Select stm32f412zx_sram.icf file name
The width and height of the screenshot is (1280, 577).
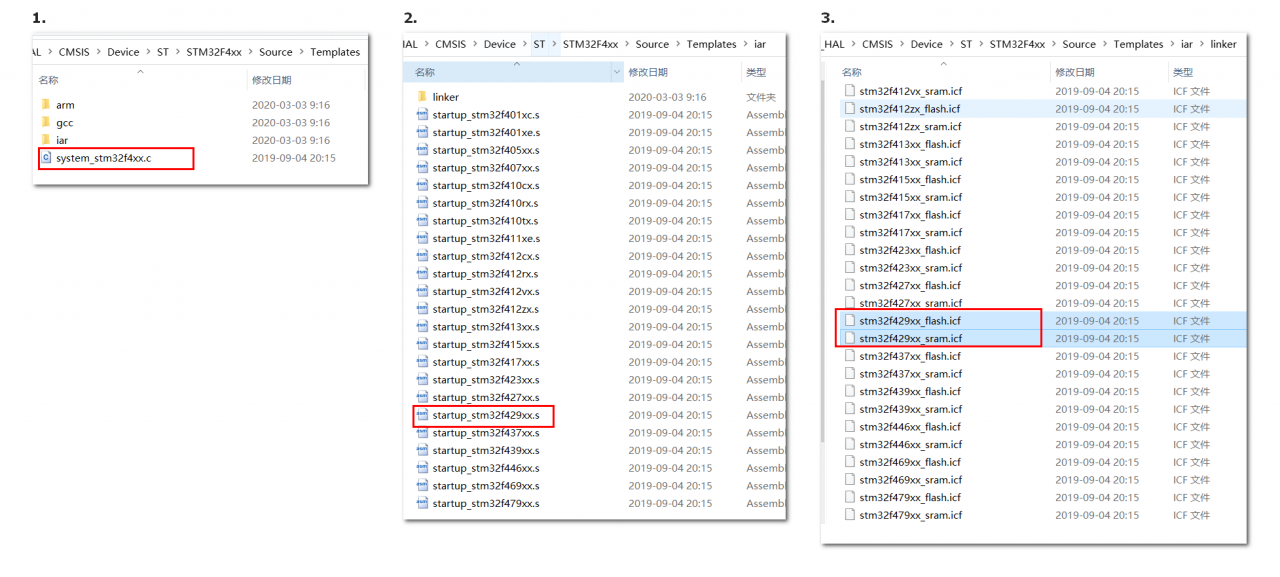(910, 126)
